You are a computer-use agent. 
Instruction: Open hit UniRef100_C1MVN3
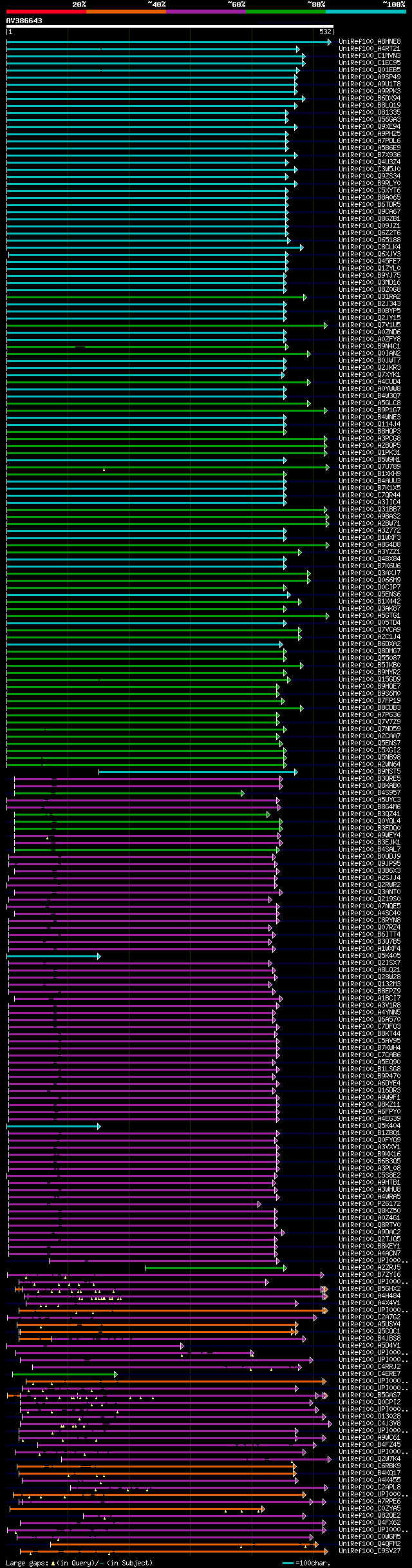click(370, 56)
